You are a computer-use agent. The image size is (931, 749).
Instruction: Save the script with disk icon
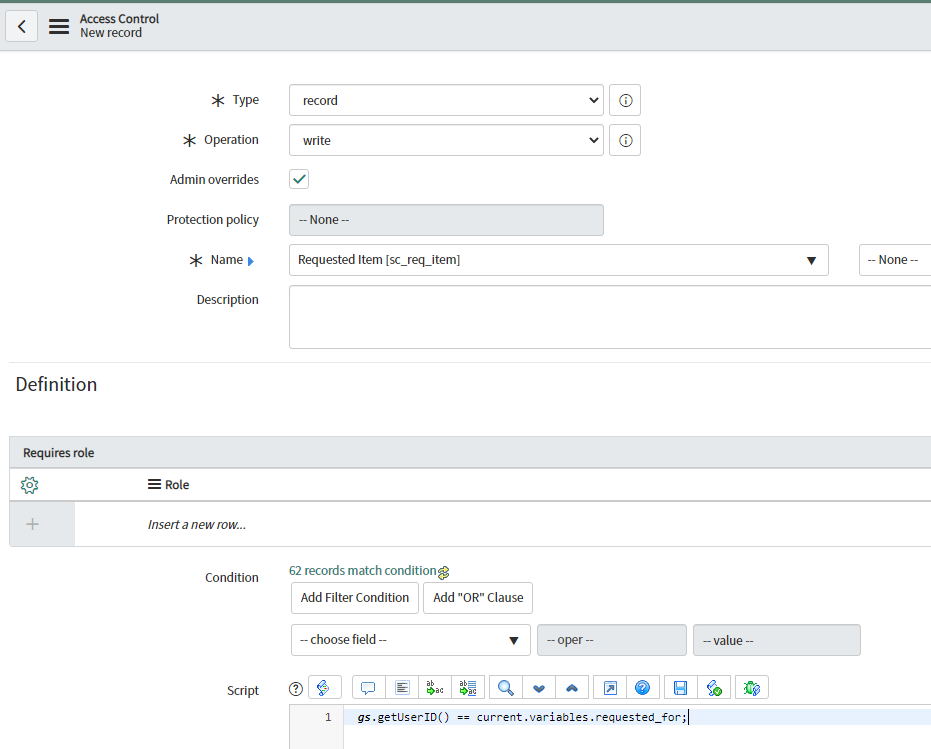point(680,688)
